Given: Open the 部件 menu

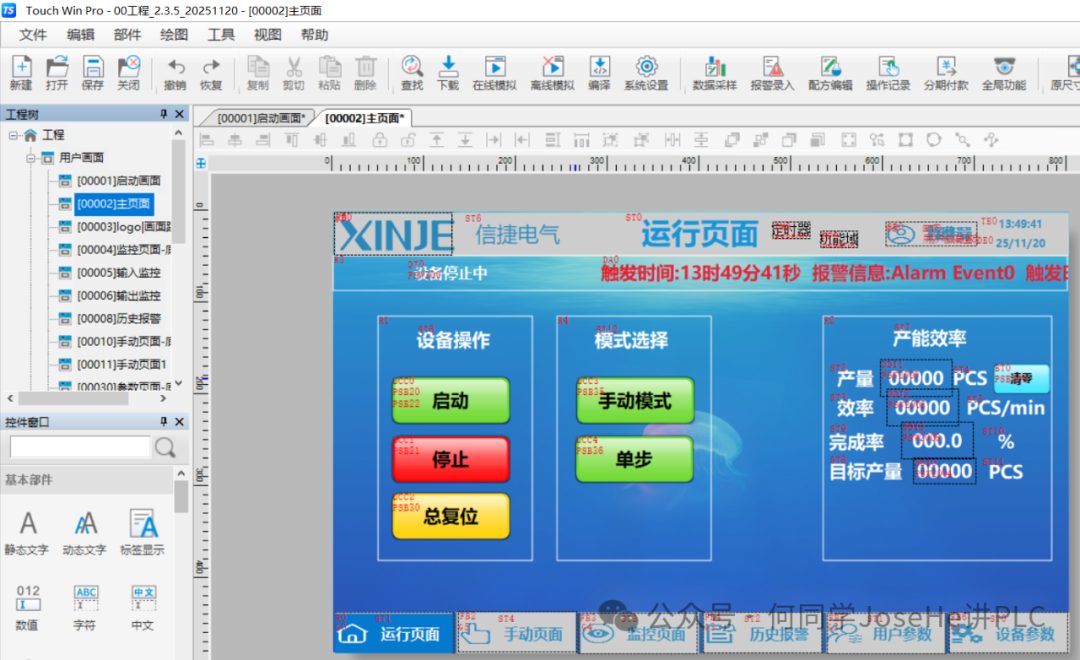Looking at the screenshot, I should click(127, 34).
